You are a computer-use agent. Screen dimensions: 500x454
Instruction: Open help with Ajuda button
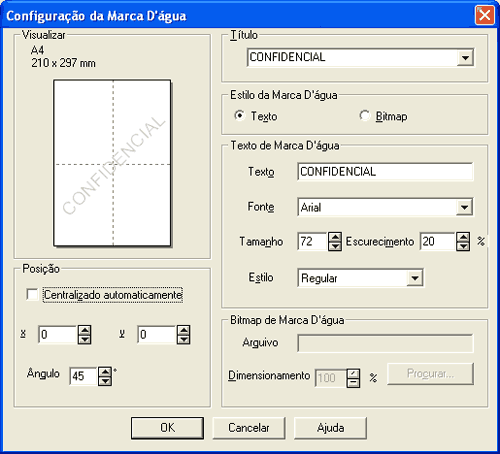tap(330, 428)
